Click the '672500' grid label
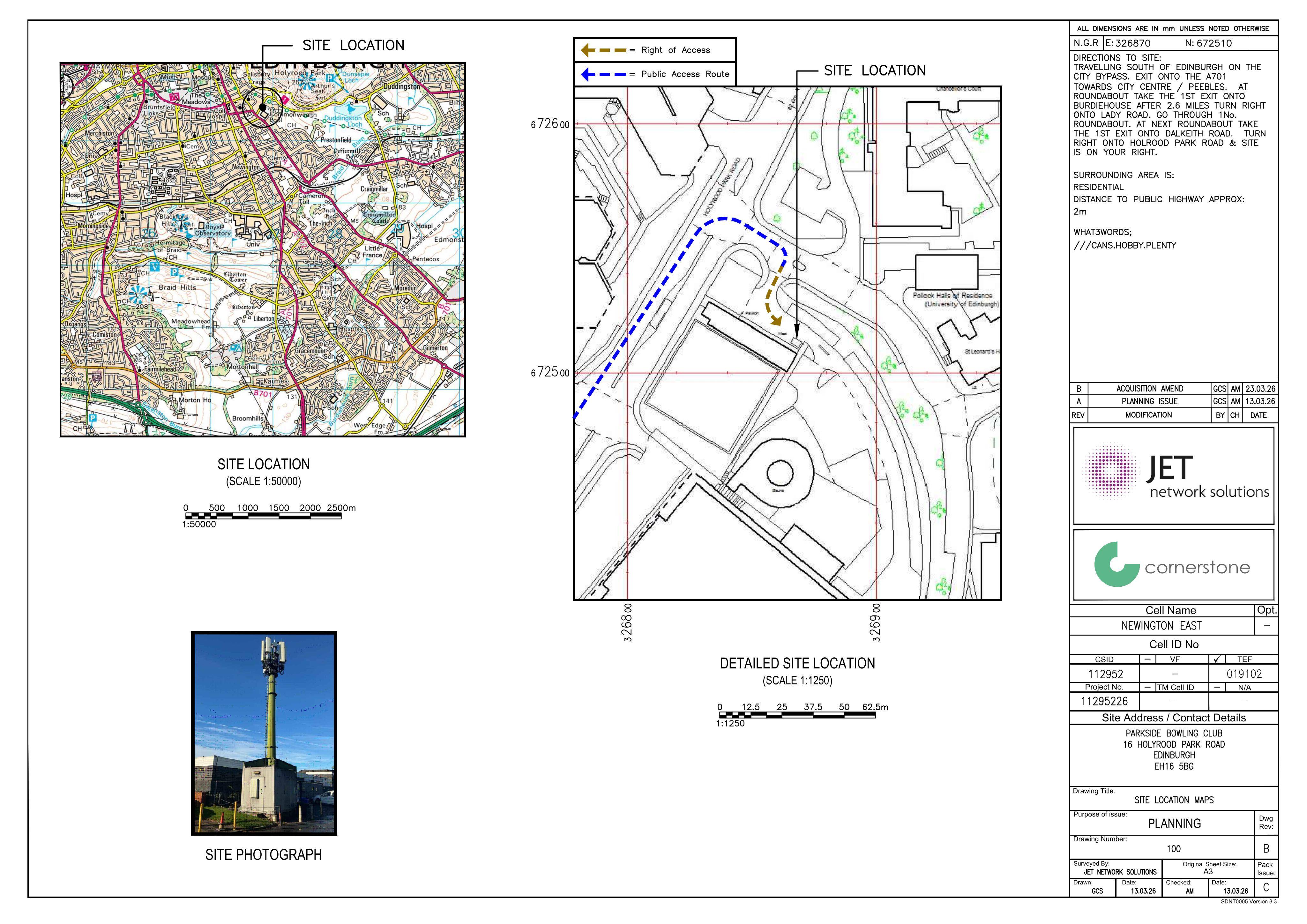The image size is (1307, 924). click(550, 373)
